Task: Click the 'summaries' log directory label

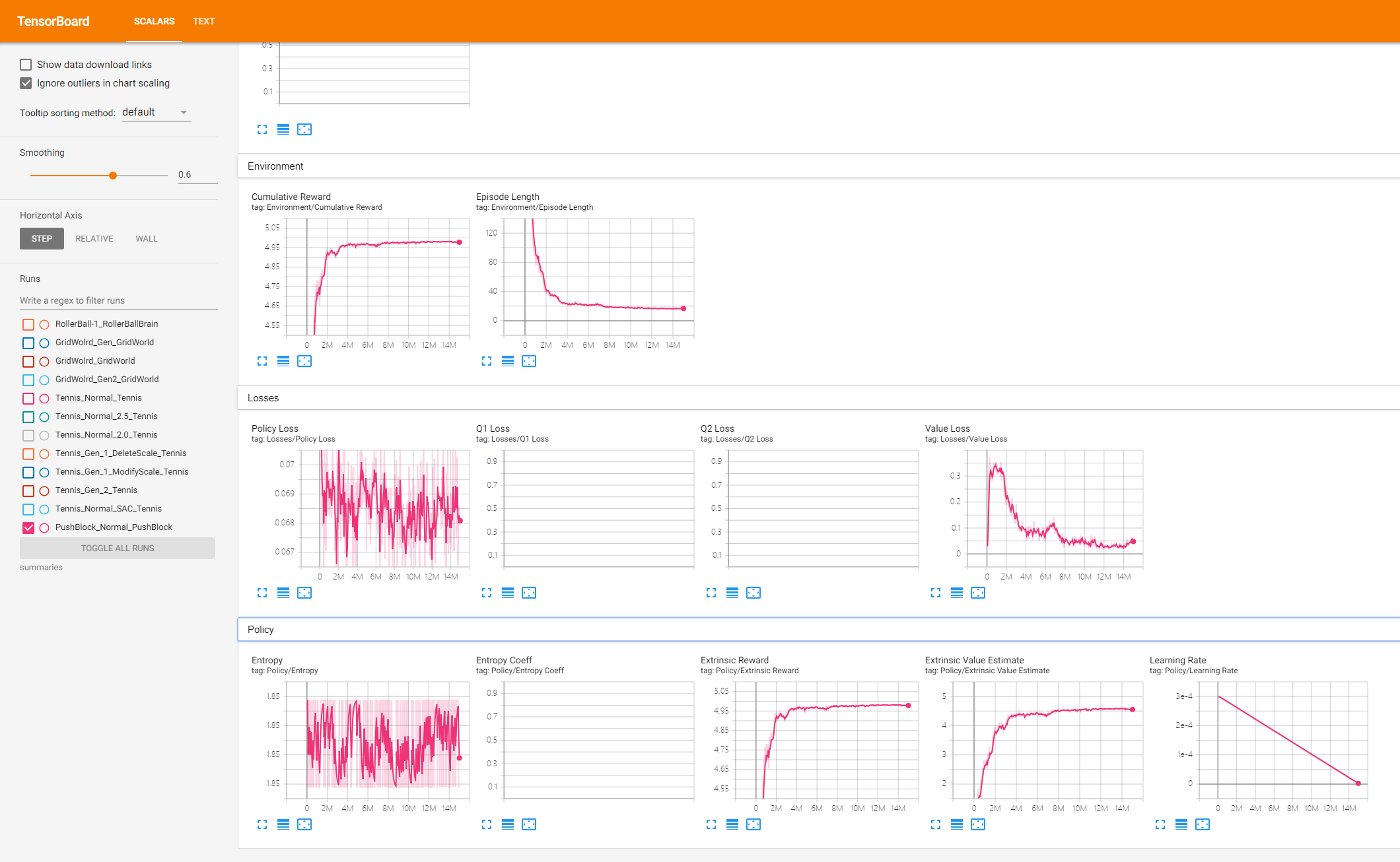Action: pos(41,568)
